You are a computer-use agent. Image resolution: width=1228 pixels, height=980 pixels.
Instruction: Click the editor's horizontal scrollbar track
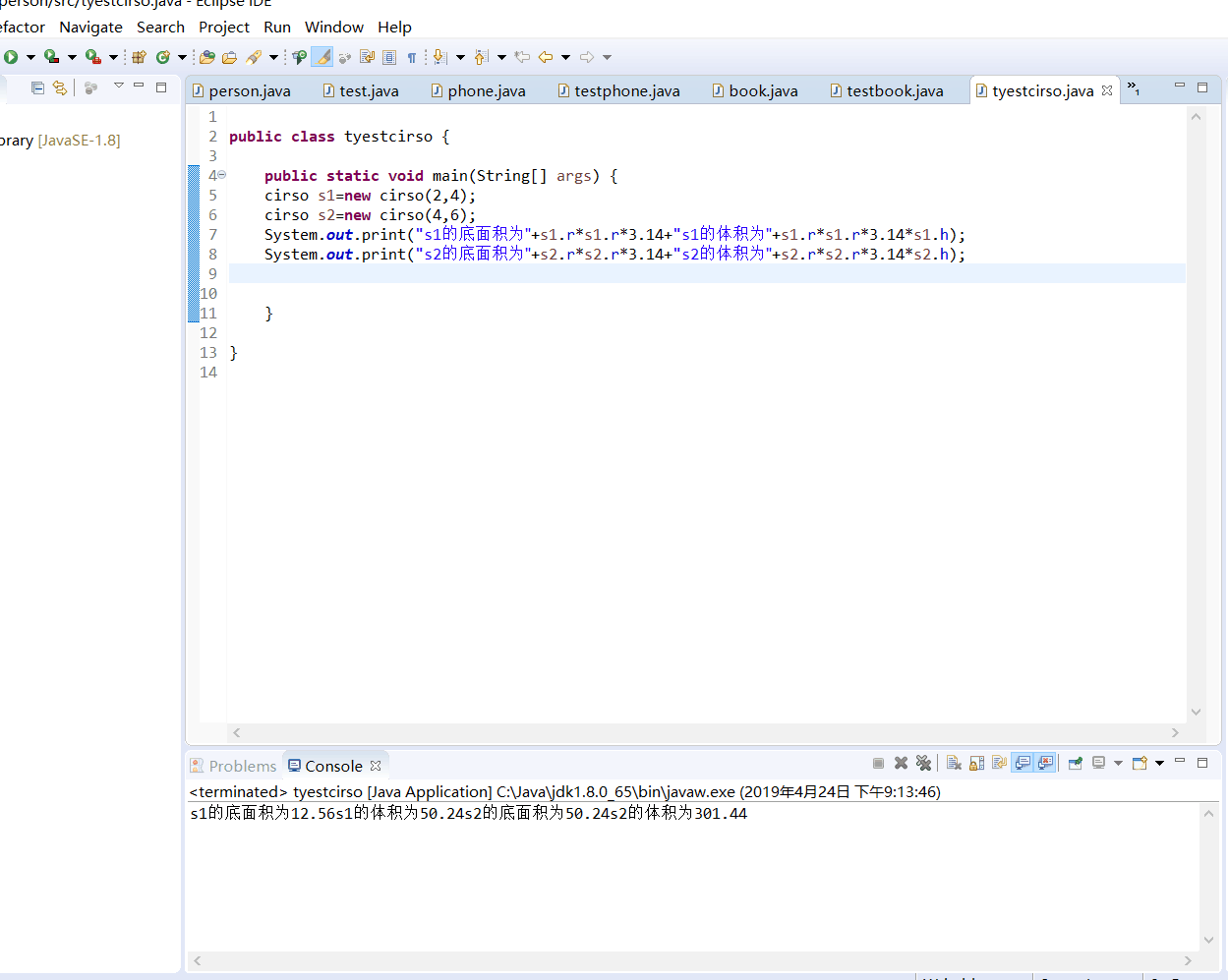704,732
